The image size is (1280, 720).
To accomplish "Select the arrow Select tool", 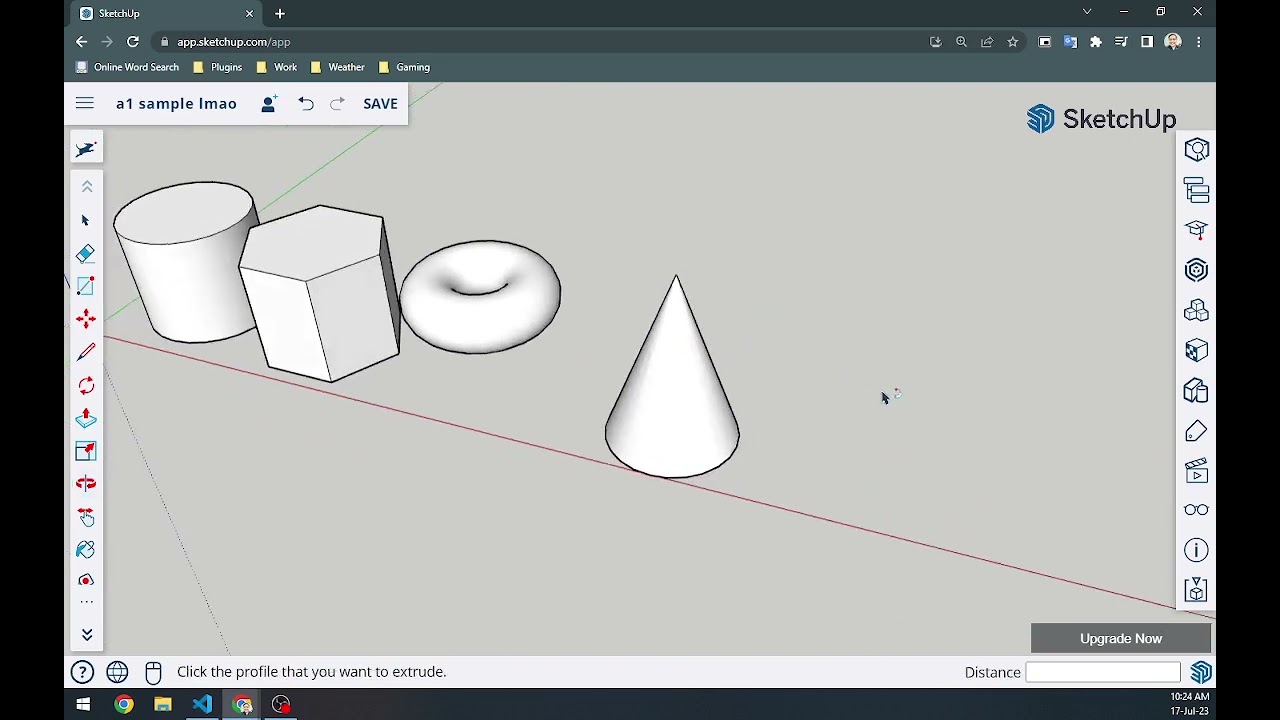I will (x=86, y=220).
